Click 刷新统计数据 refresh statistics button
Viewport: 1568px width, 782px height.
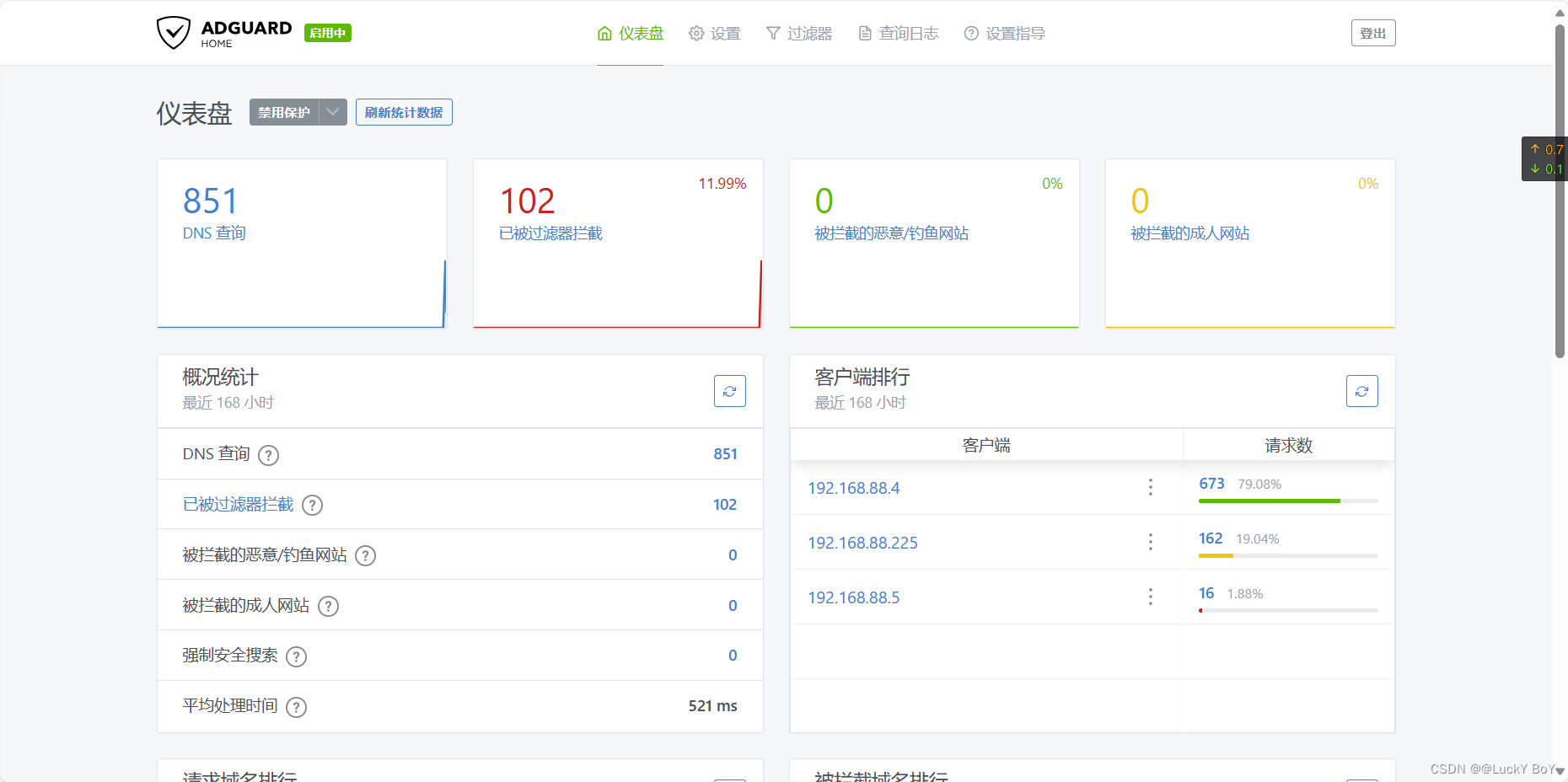point(404,112)
